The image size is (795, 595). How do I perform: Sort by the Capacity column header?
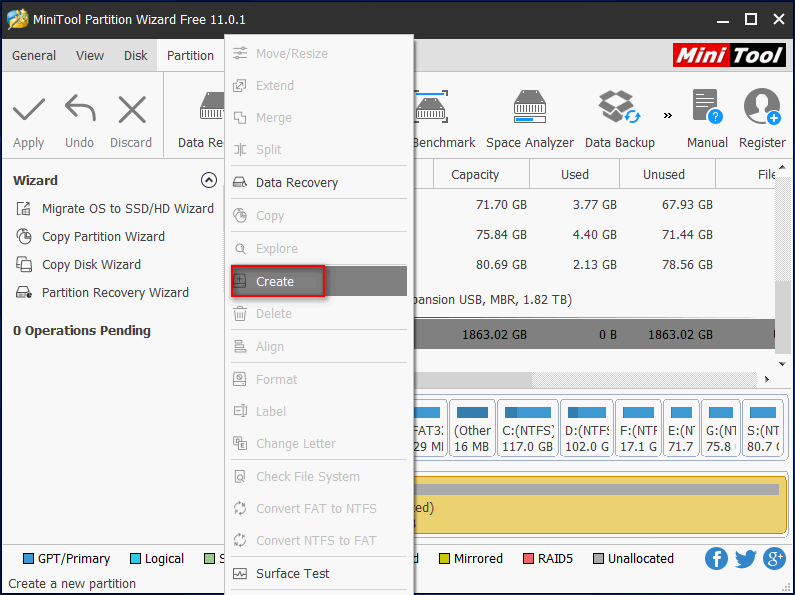click(x=481, y=174)
